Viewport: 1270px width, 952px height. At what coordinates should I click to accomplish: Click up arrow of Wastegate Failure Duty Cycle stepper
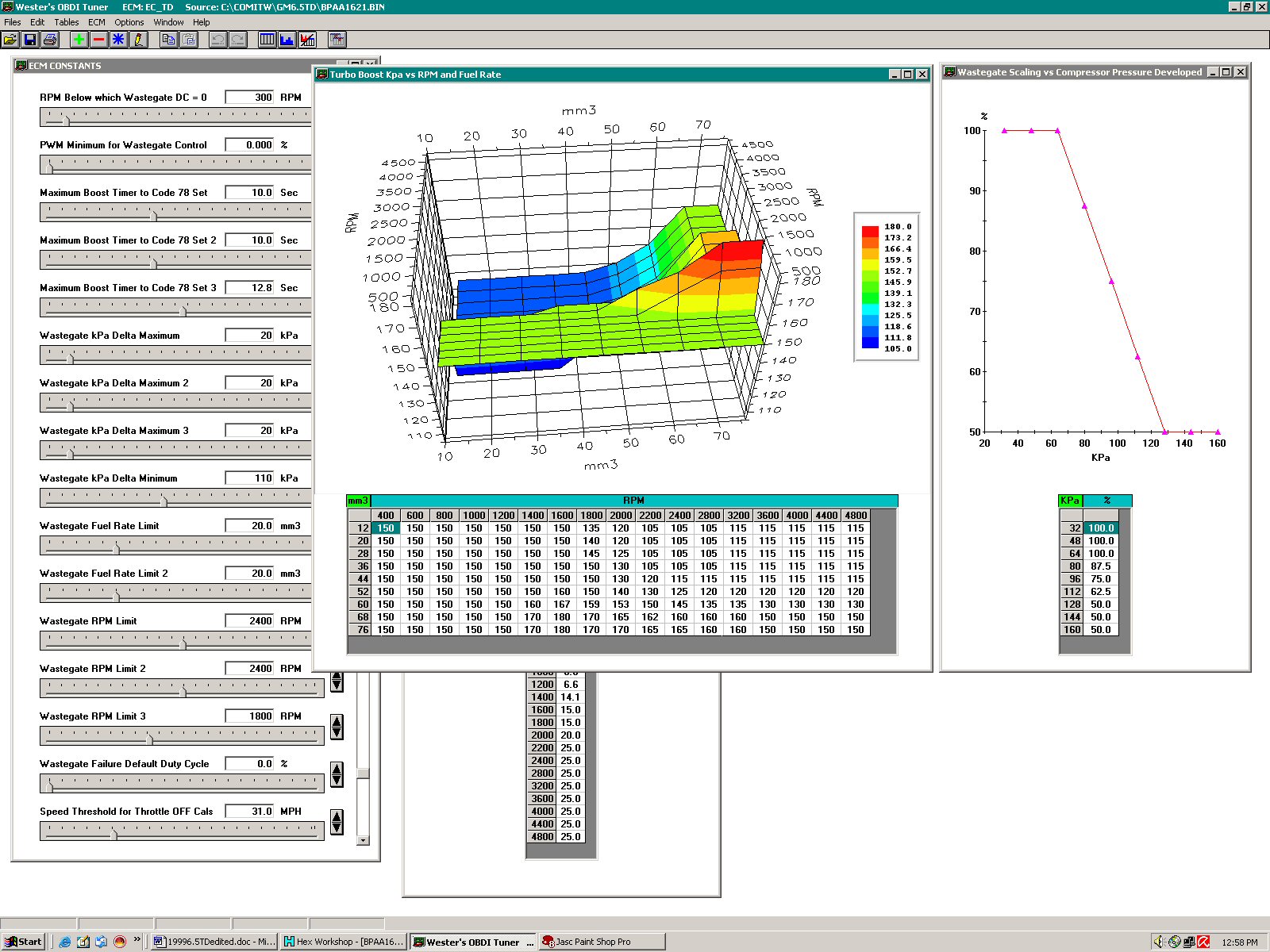337,769
